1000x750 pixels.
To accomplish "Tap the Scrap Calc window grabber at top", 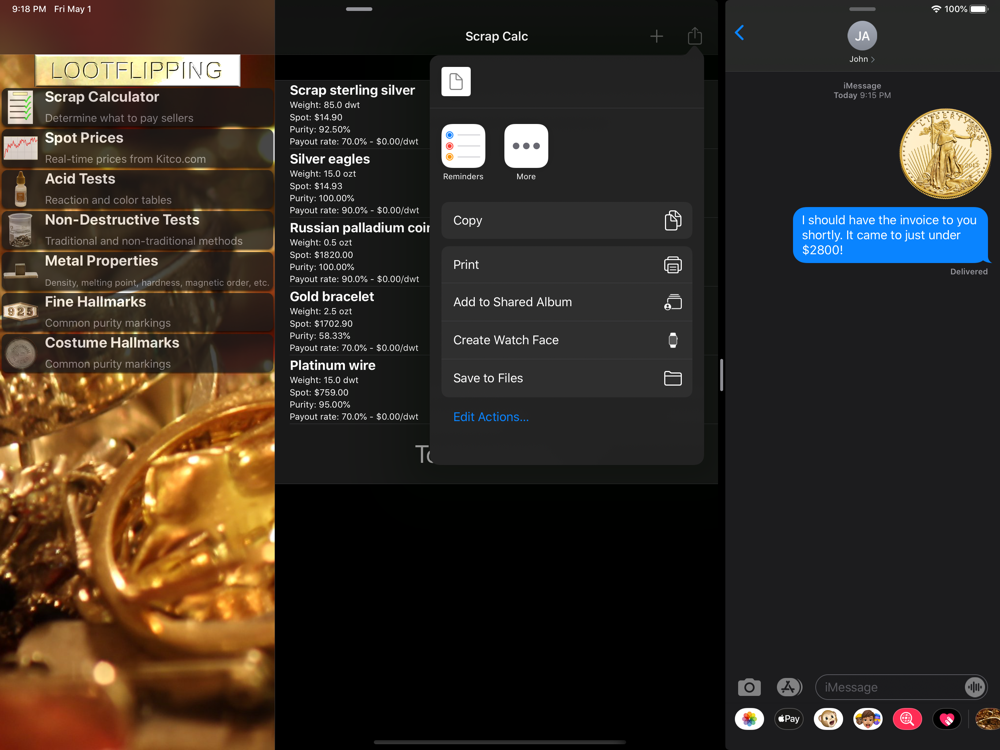I will [x=359, y=9].
